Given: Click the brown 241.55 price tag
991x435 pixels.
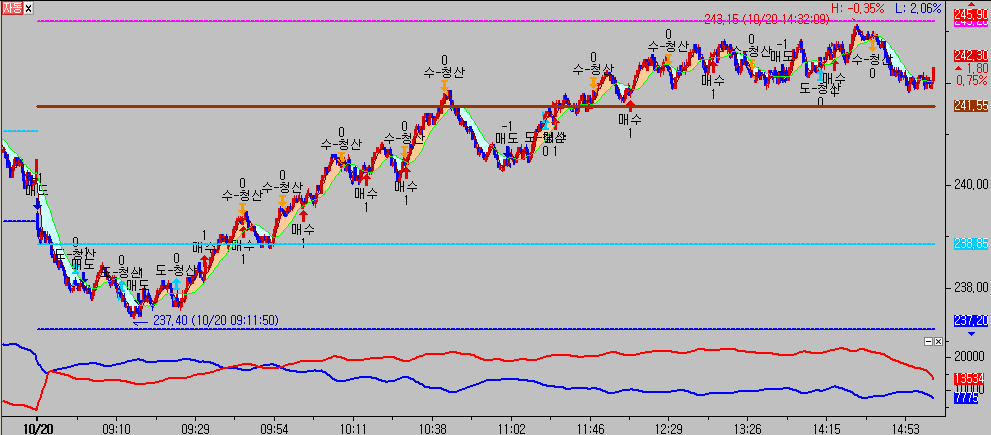Looking at the screenshot, I should coord(970,106).
